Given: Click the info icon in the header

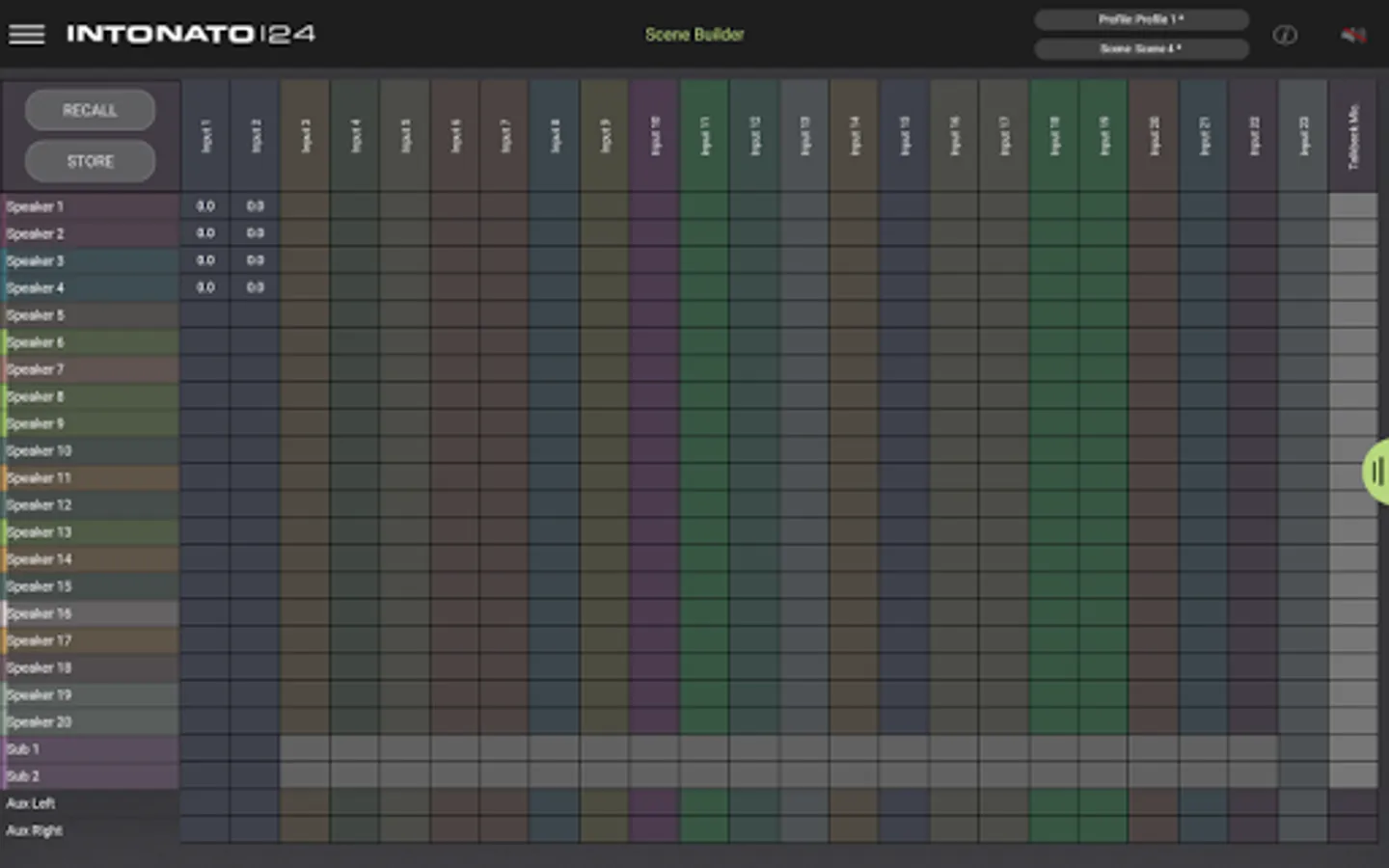Looking at the screenshot, I should pos(1285,36).
